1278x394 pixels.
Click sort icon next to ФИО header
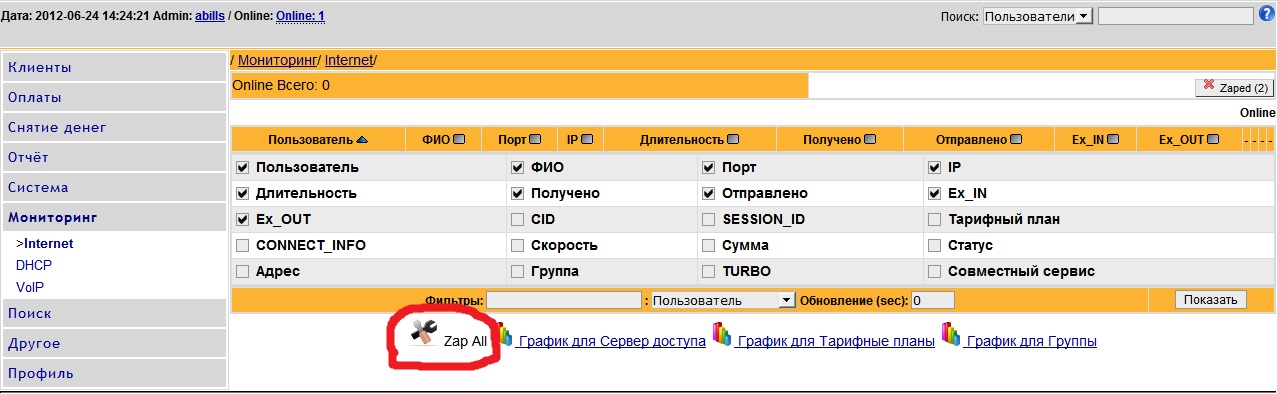(x=459, y=139)
